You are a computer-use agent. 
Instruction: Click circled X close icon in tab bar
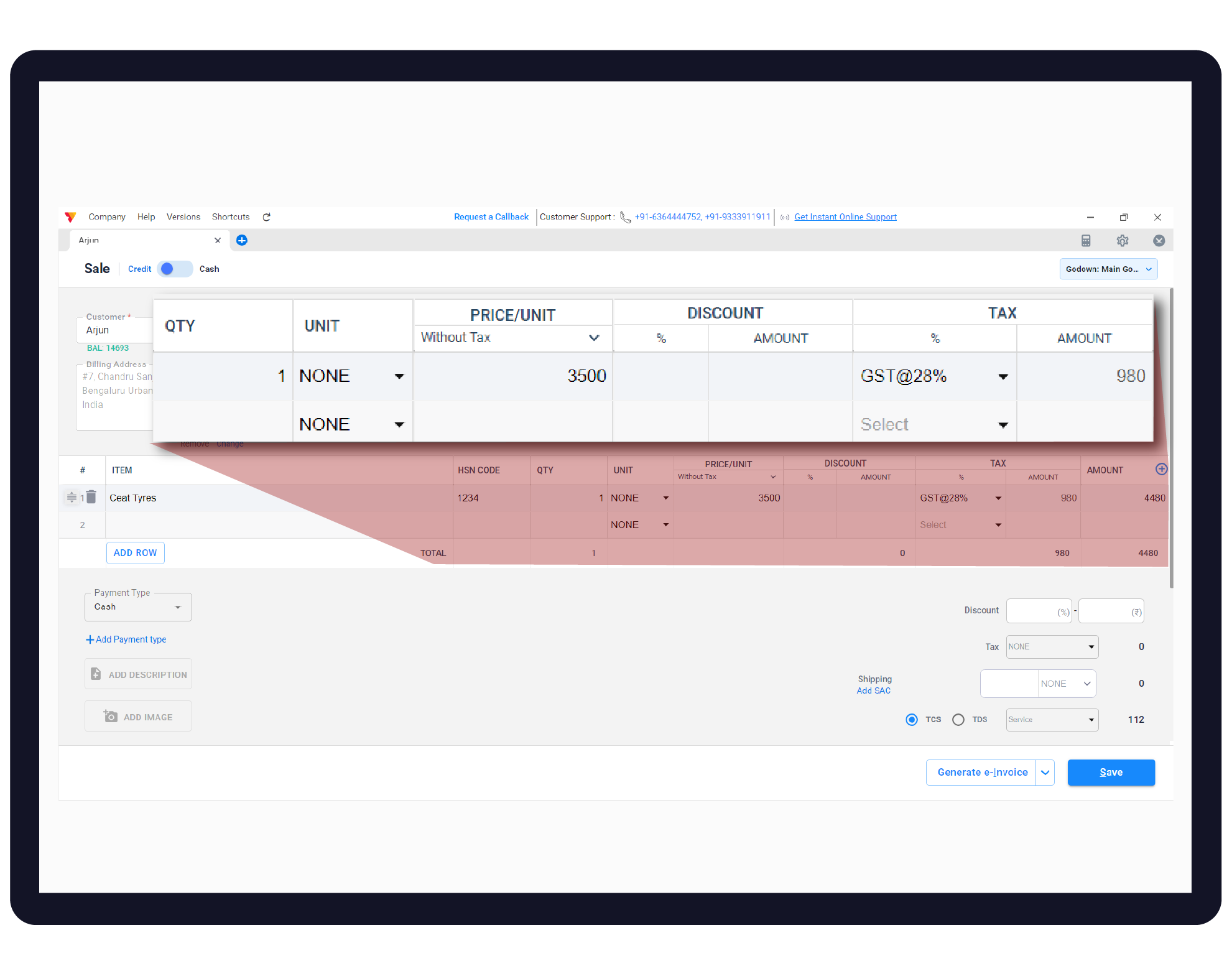1159,241
